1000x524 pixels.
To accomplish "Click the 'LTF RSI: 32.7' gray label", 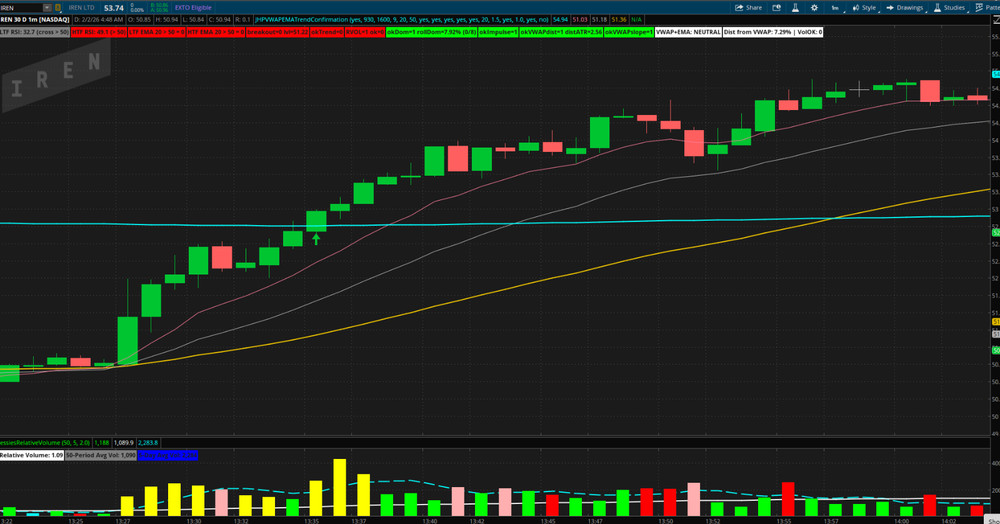I will 34,32.
